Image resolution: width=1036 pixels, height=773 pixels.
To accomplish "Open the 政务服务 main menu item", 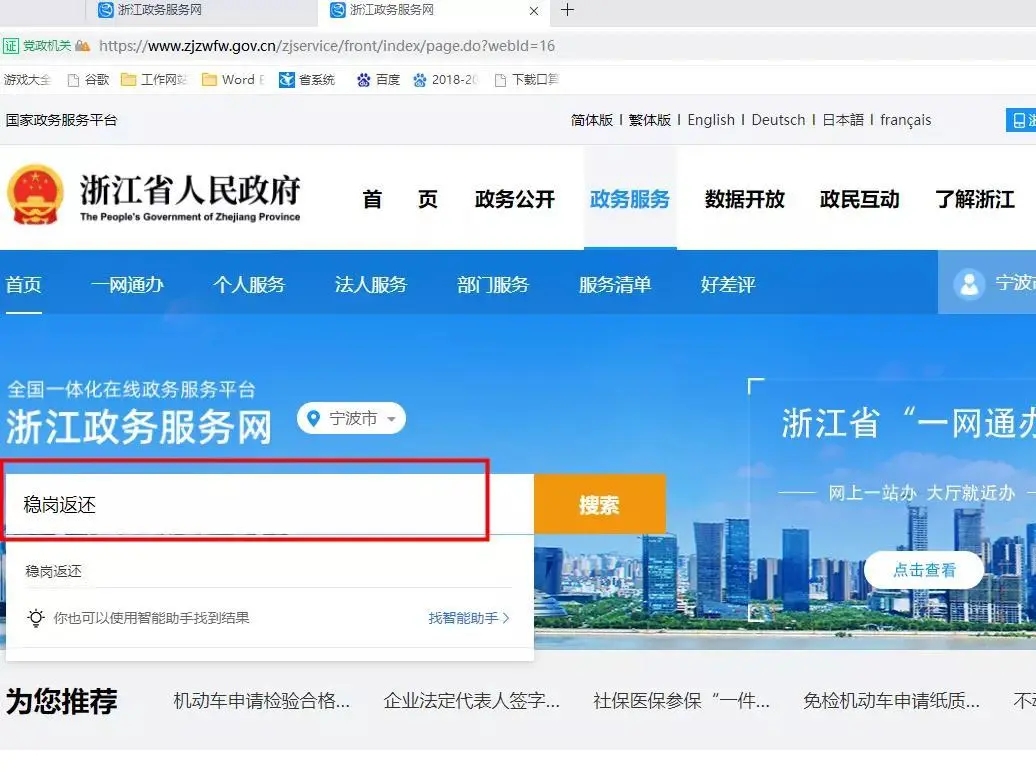I will tap(630, 199).
